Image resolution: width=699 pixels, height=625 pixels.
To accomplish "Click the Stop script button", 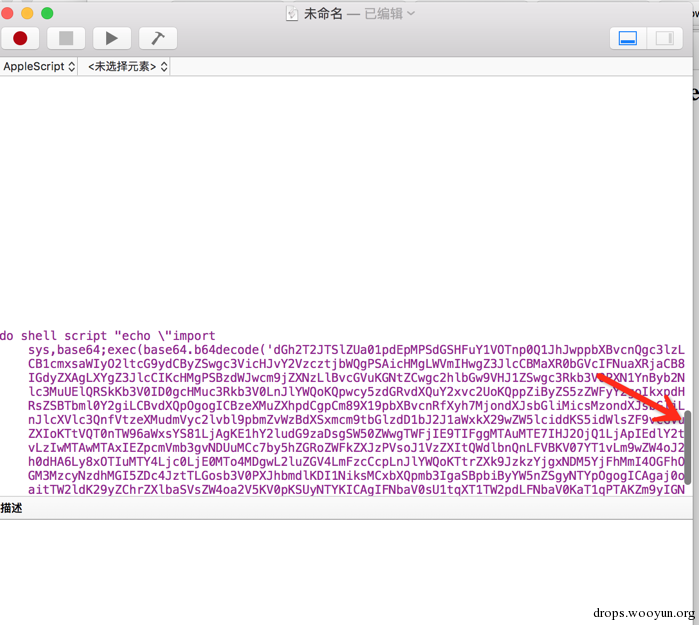I will [x=66, y=38].
